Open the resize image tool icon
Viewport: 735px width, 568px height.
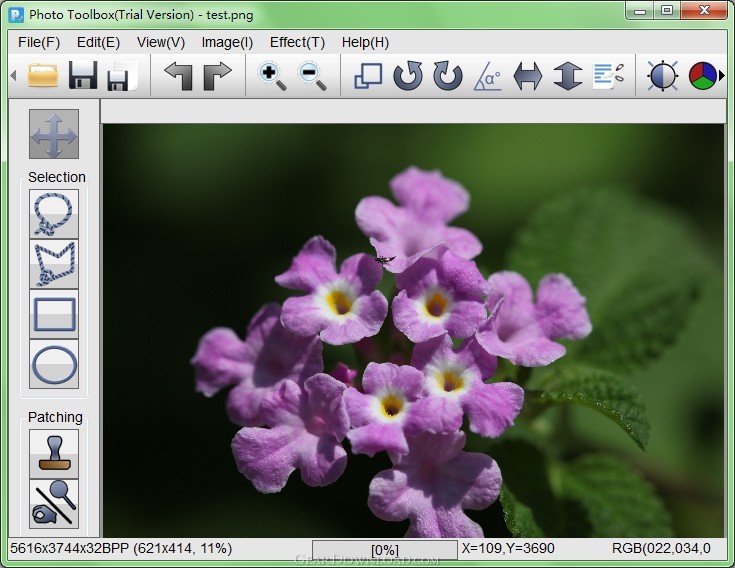tap(368, 75)
